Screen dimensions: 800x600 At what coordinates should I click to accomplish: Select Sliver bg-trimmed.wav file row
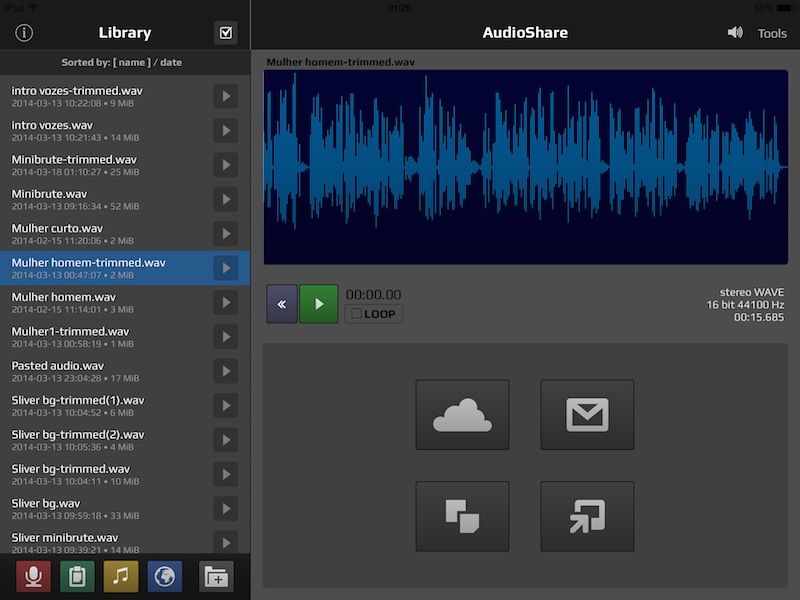[x=125, y=474]
